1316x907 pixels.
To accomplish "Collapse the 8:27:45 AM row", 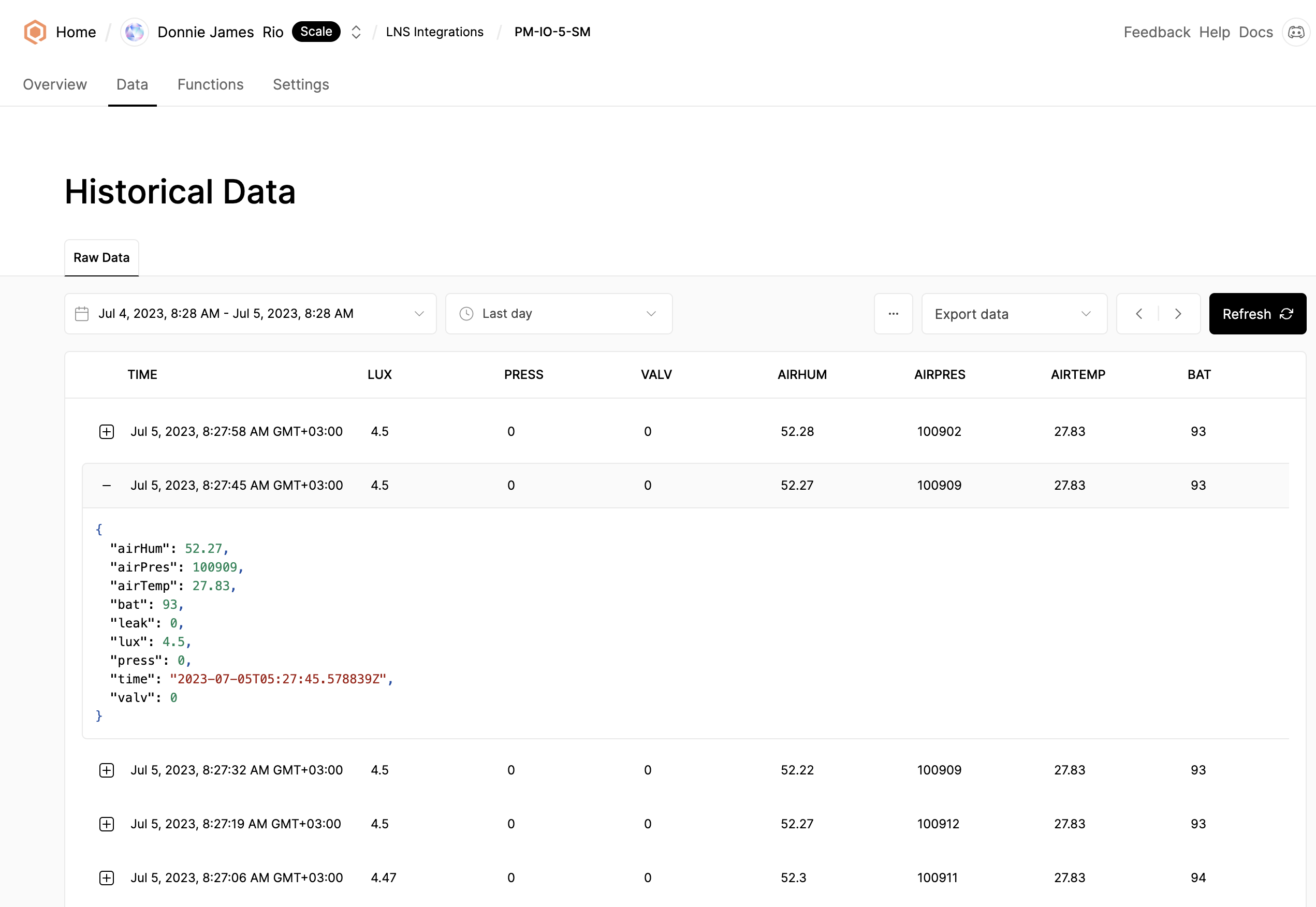I will pyautogui.click(x=106, y=485).
